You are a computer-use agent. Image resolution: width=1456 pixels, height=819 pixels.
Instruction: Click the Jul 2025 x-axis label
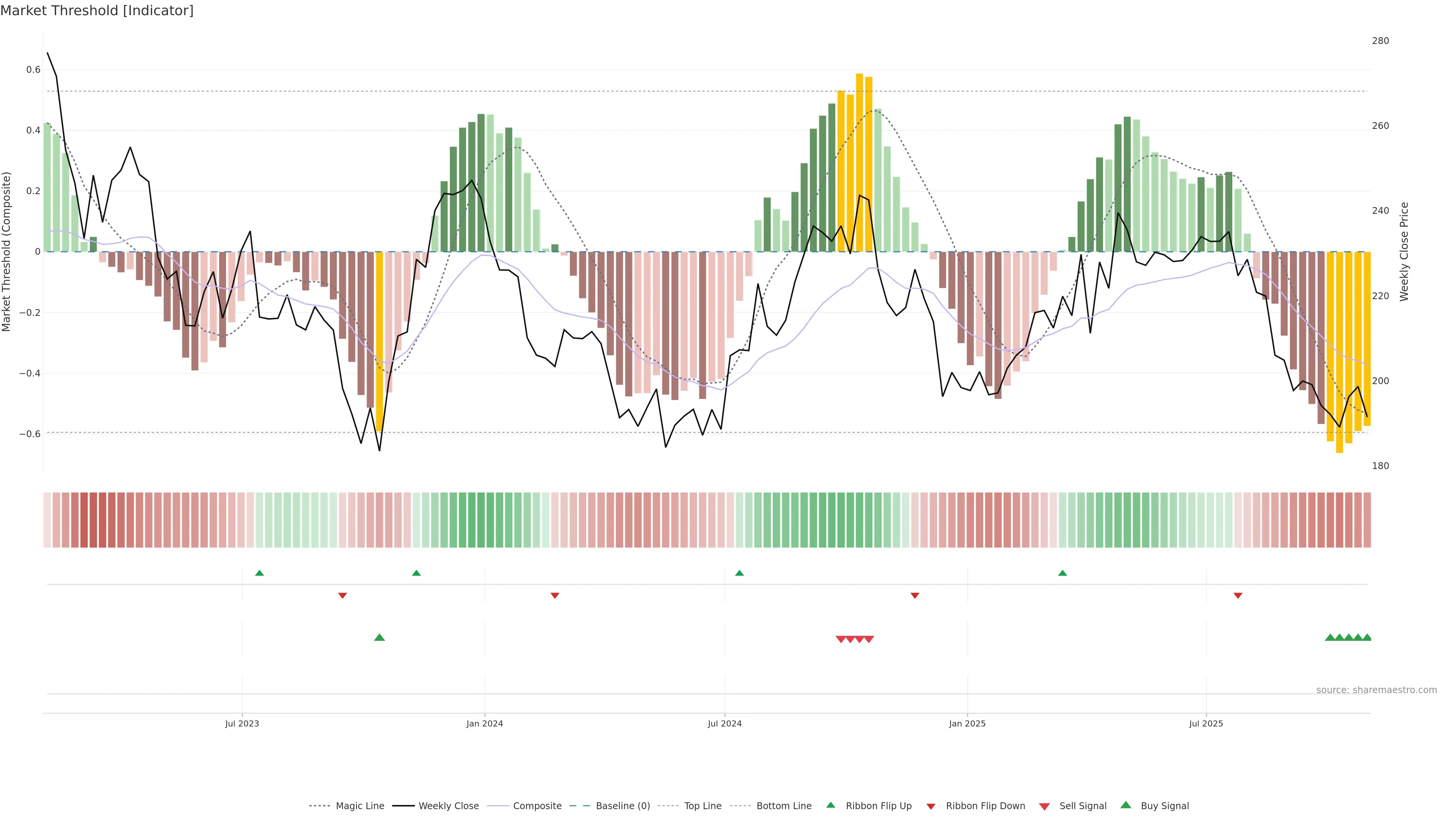[x=1206, y=723]
